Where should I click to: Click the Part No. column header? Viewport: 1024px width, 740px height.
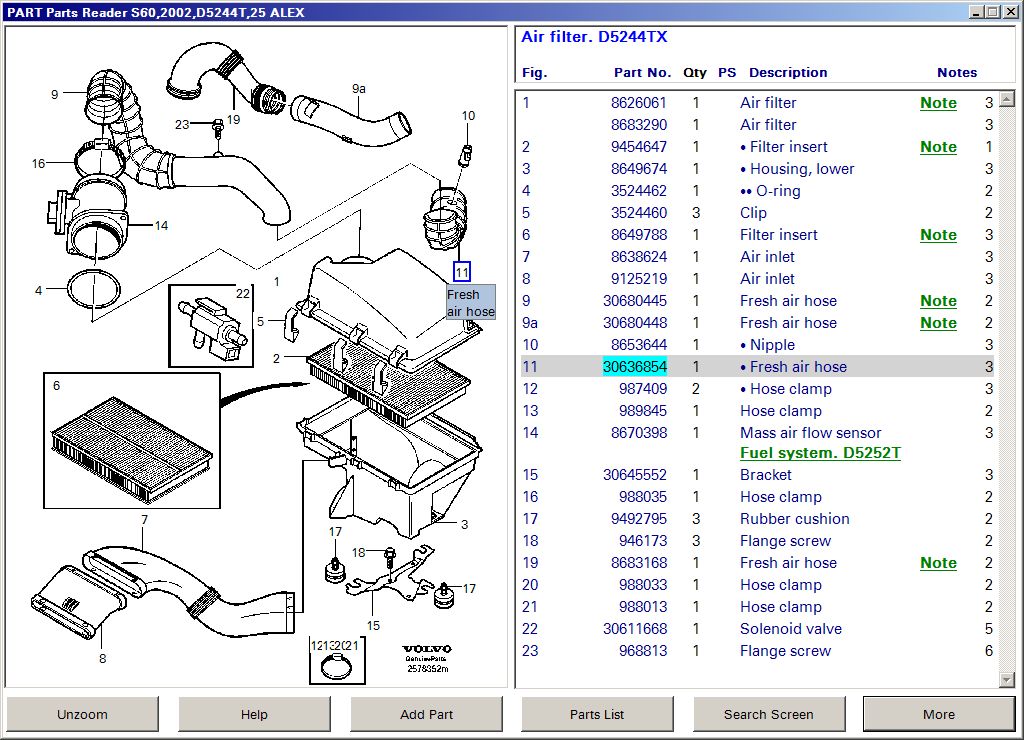643,72
